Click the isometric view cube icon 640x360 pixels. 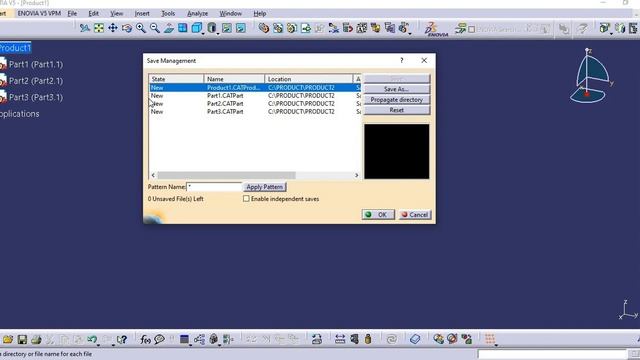196,28
